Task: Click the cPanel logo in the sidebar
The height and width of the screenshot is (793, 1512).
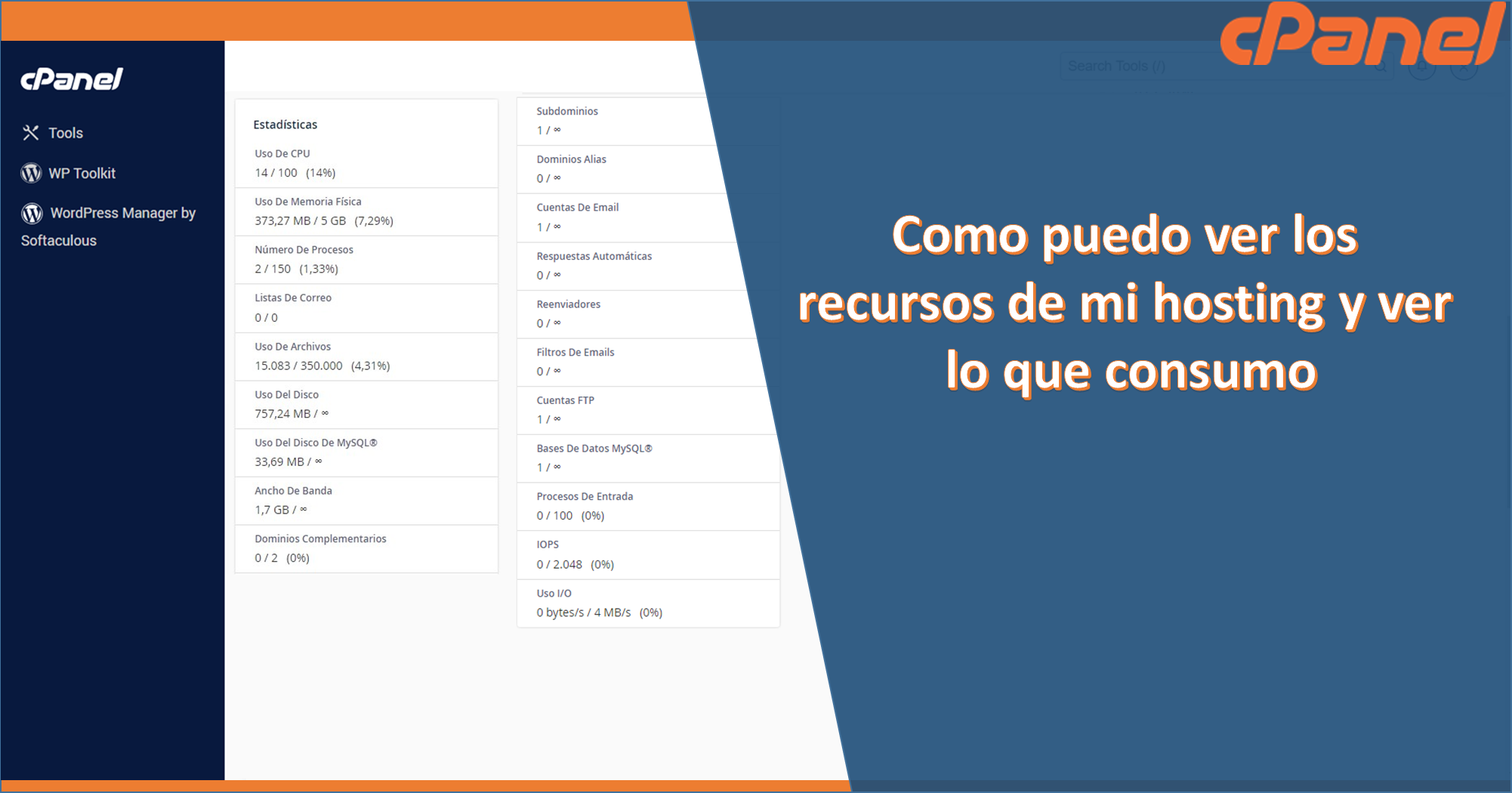Action: click(x=72, y=79)
